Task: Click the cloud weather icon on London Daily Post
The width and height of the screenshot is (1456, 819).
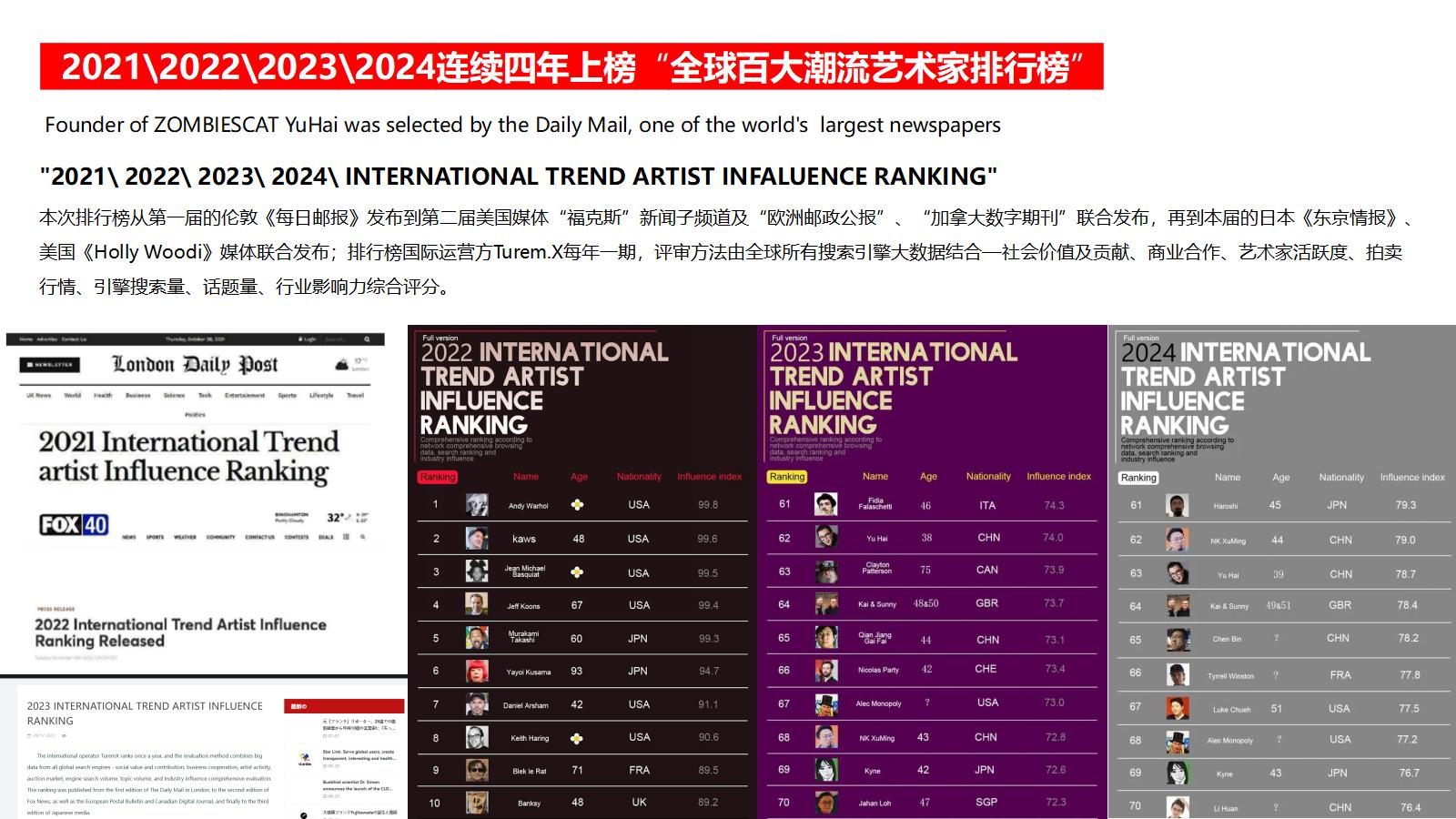Action: coord(342,365)
